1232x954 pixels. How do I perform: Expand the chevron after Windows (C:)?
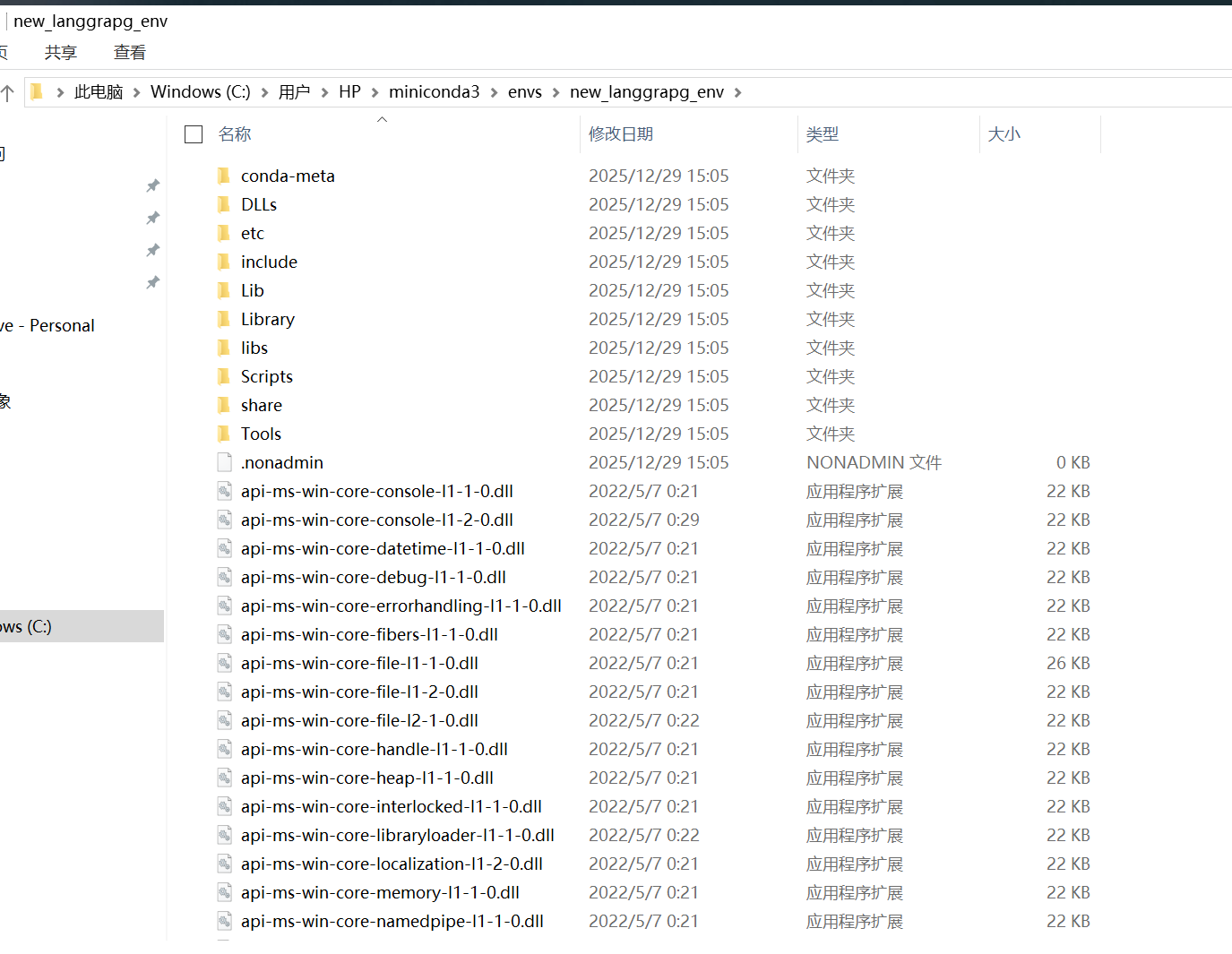(264, 92)
